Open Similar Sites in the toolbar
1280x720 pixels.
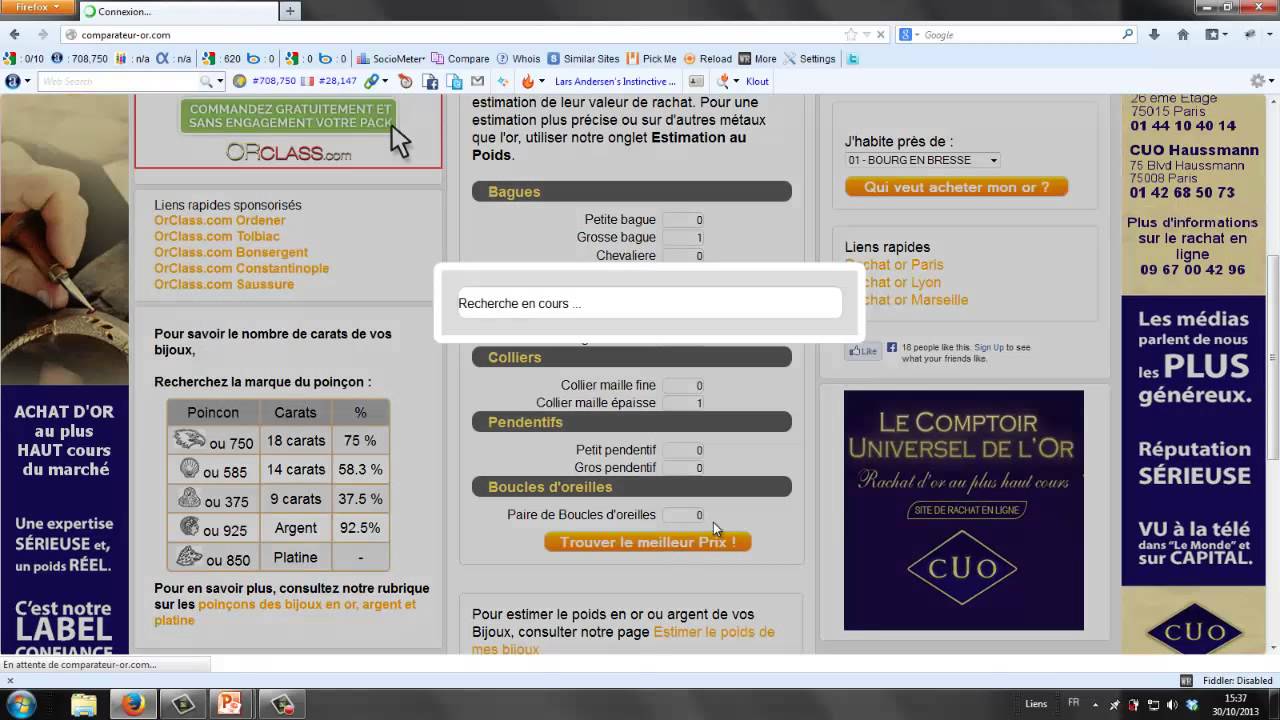[583, 59]
